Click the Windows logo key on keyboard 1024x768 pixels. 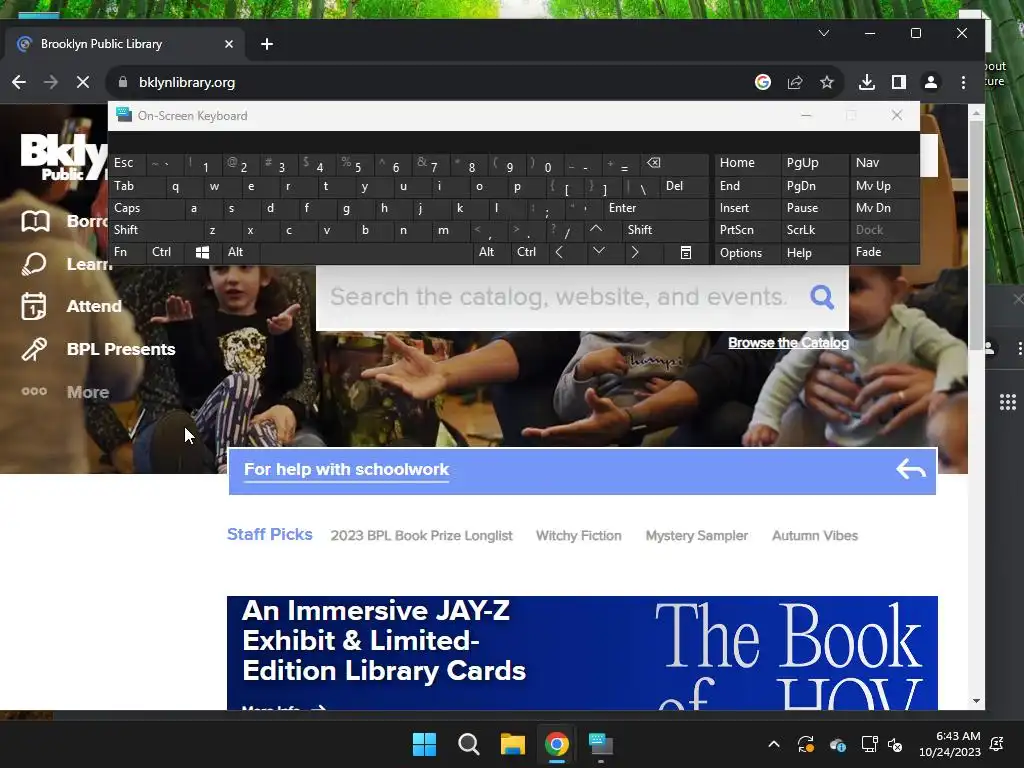click(x=202, y=252)
